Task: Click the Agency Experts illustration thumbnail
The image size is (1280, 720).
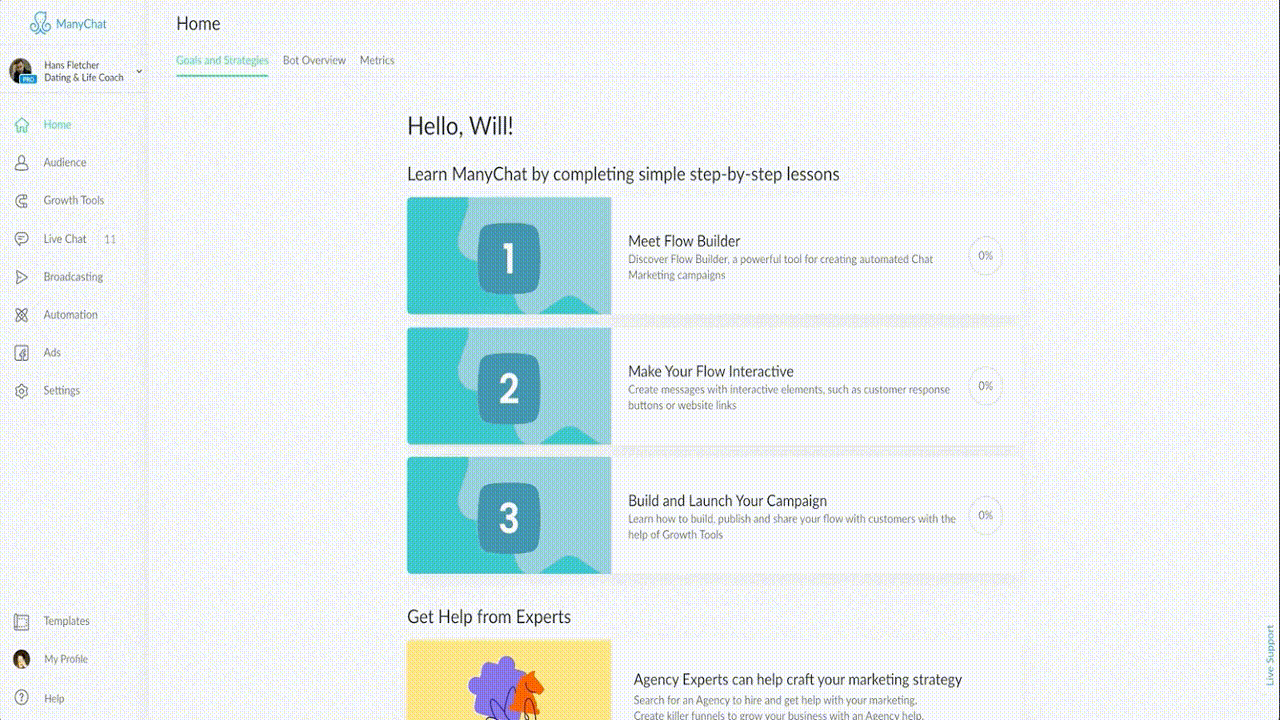Action: (x=509, y=680)
